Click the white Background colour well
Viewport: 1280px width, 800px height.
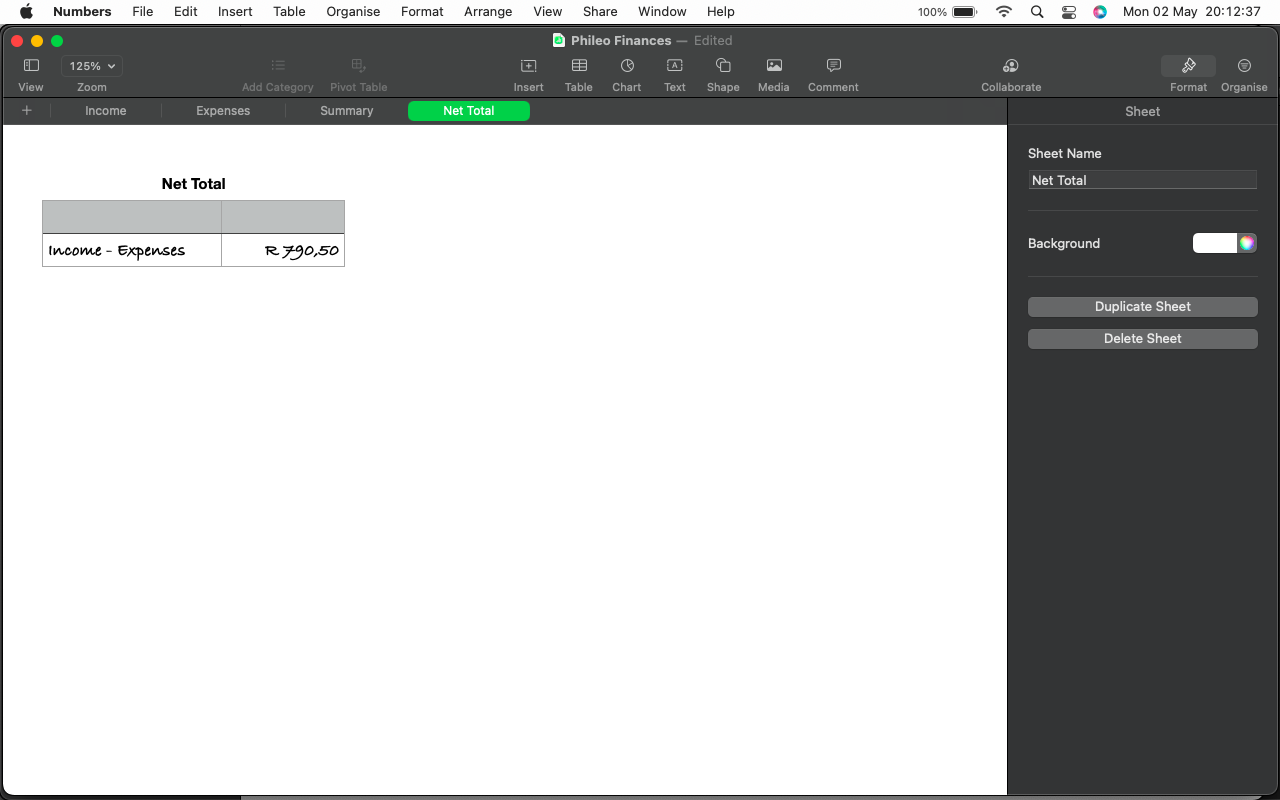[1215, 243]
